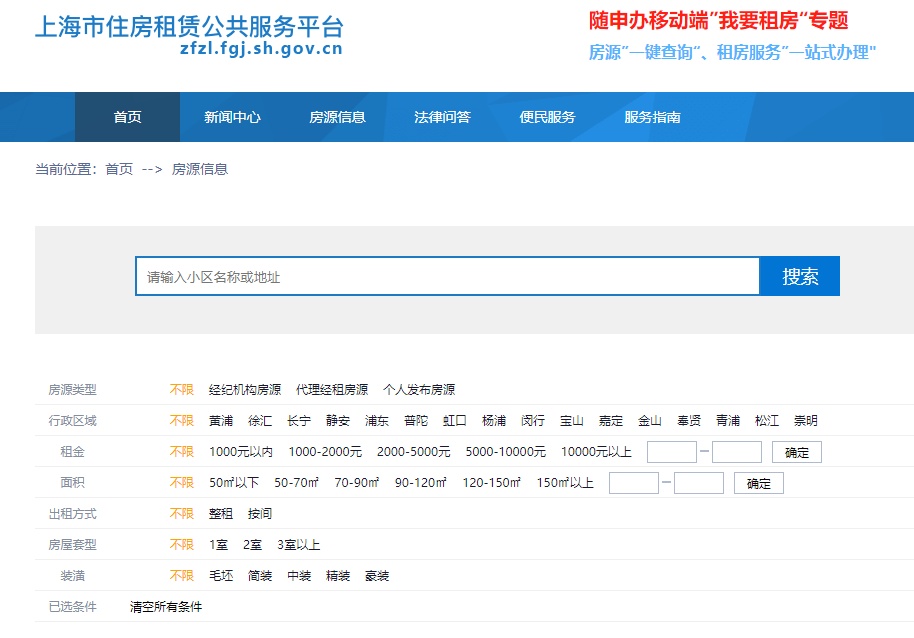The width and height of the screenshot is (914, 638).
Task: Click 清空所有条件 to reset filters
Action: [x=166, y=607]
